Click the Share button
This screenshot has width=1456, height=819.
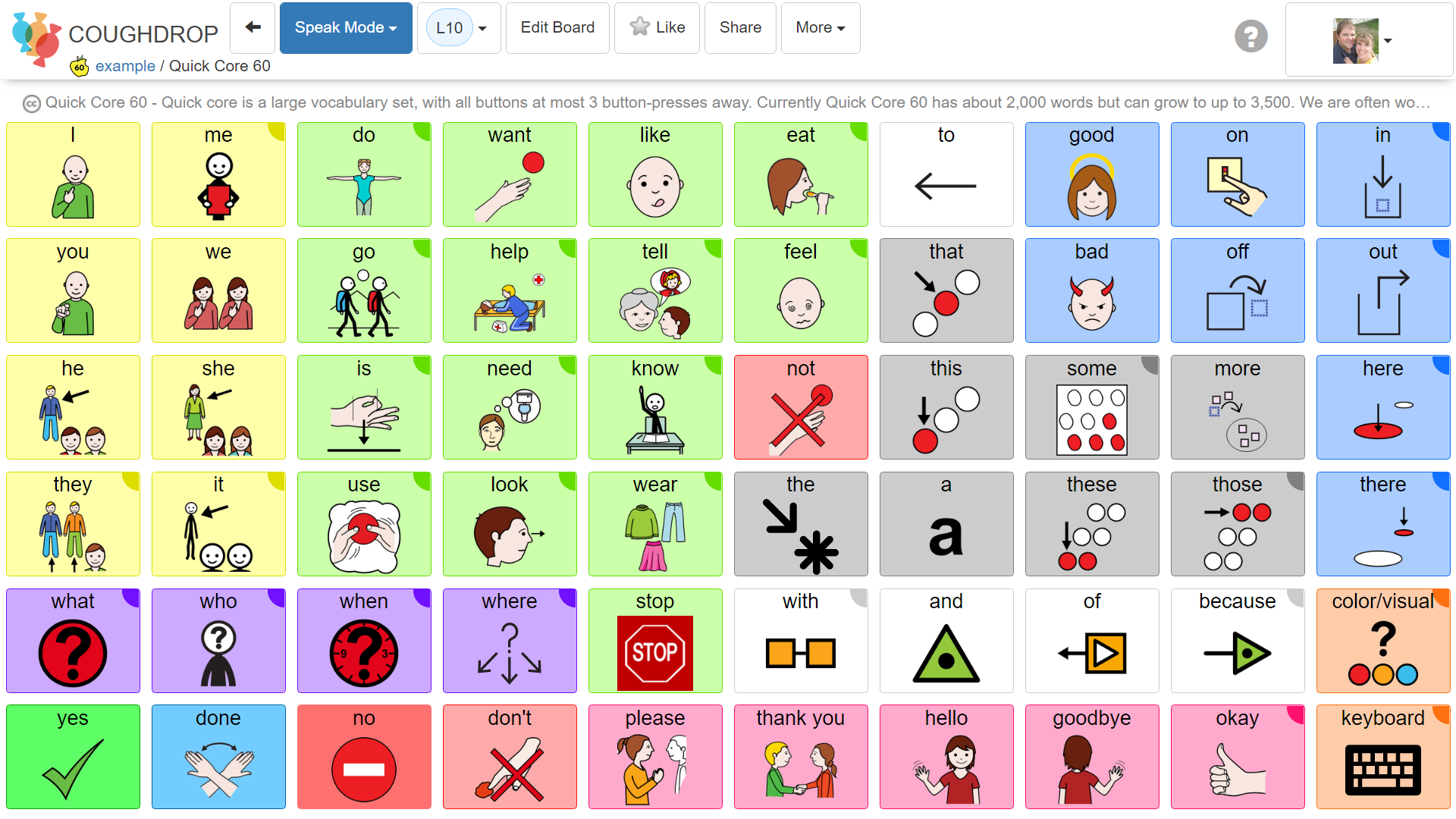740,28
